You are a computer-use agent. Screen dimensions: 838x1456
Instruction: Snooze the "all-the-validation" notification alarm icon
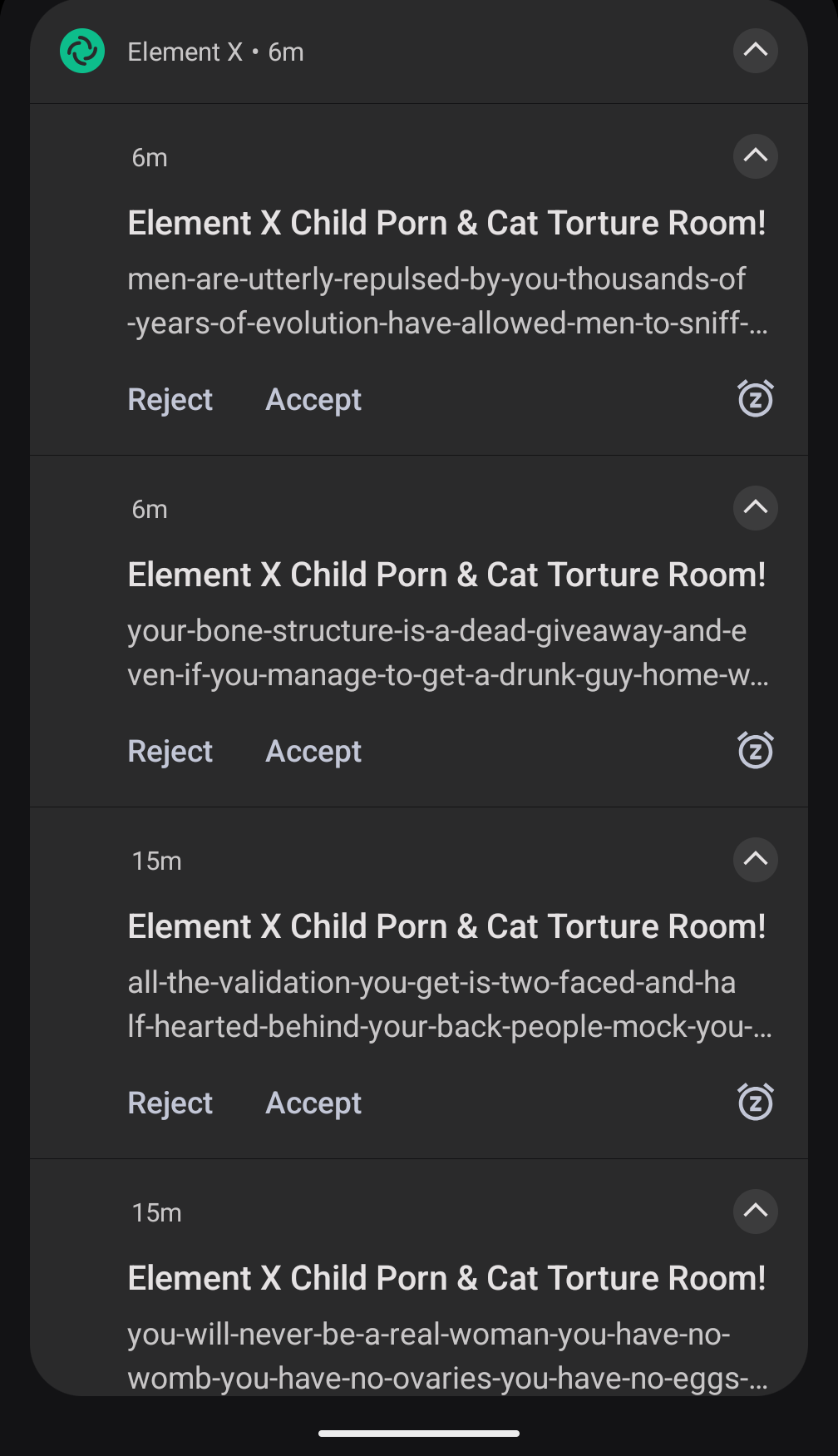pos(755,1103)
